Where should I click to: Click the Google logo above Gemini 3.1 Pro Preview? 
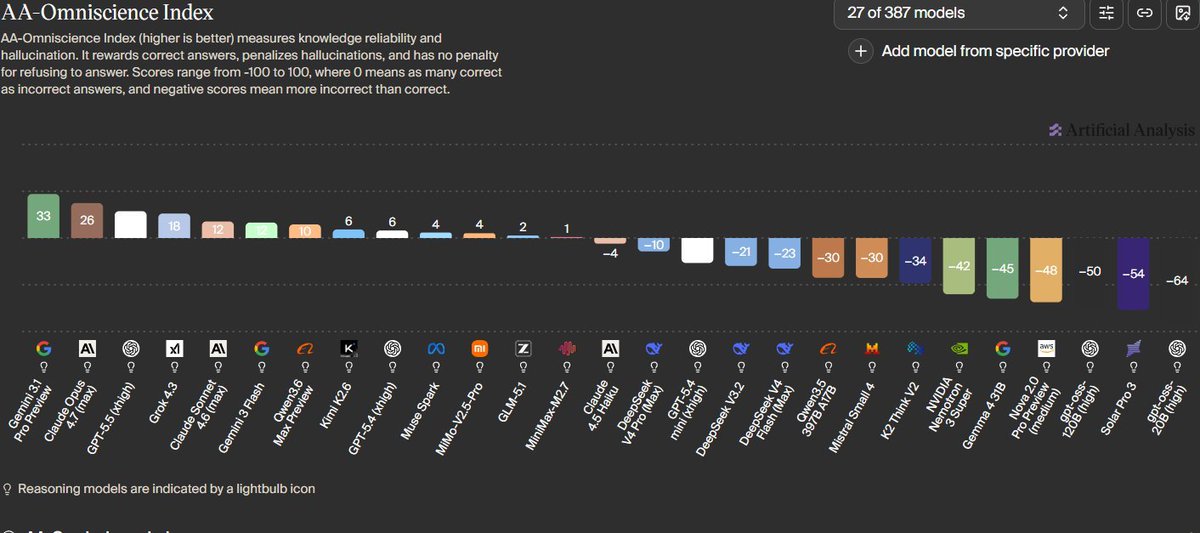pos(43,349)
